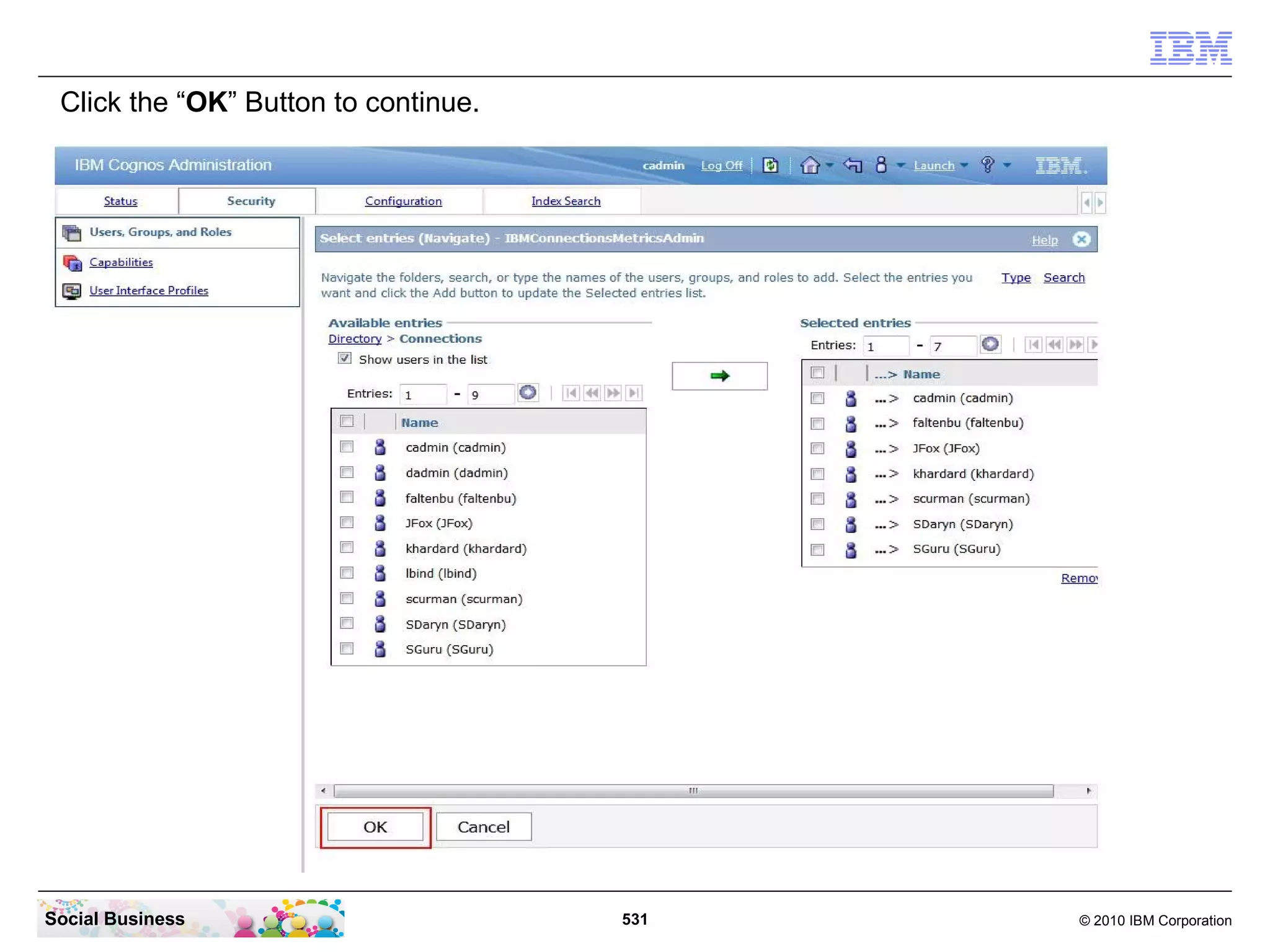The width and height of the screenshot is (1270, 952).
Task: Click user icon beside JFox in selected entries
Action: 851,449
